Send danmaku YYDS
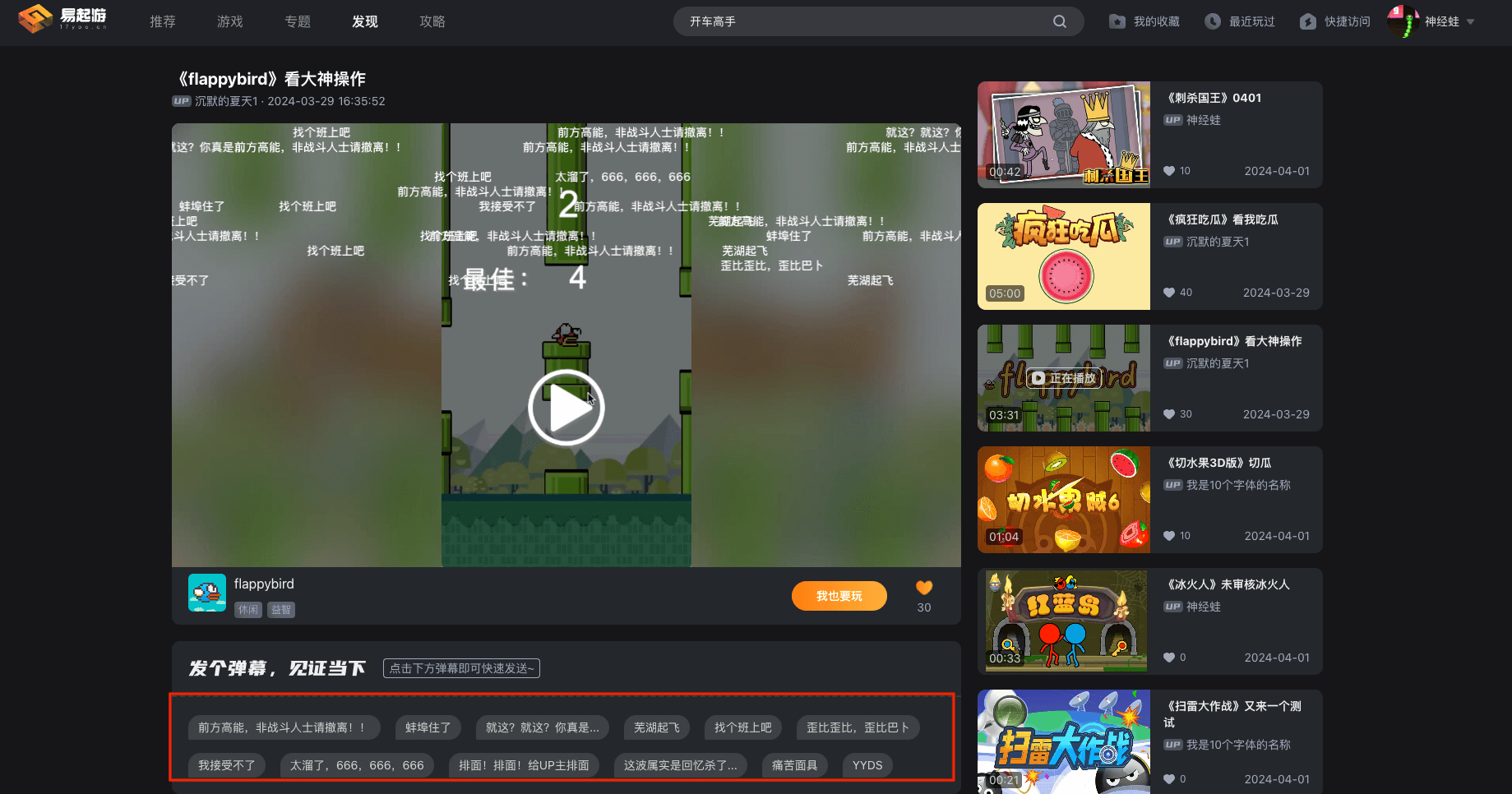The image size is (1512, 794). [x=867, y=765]
